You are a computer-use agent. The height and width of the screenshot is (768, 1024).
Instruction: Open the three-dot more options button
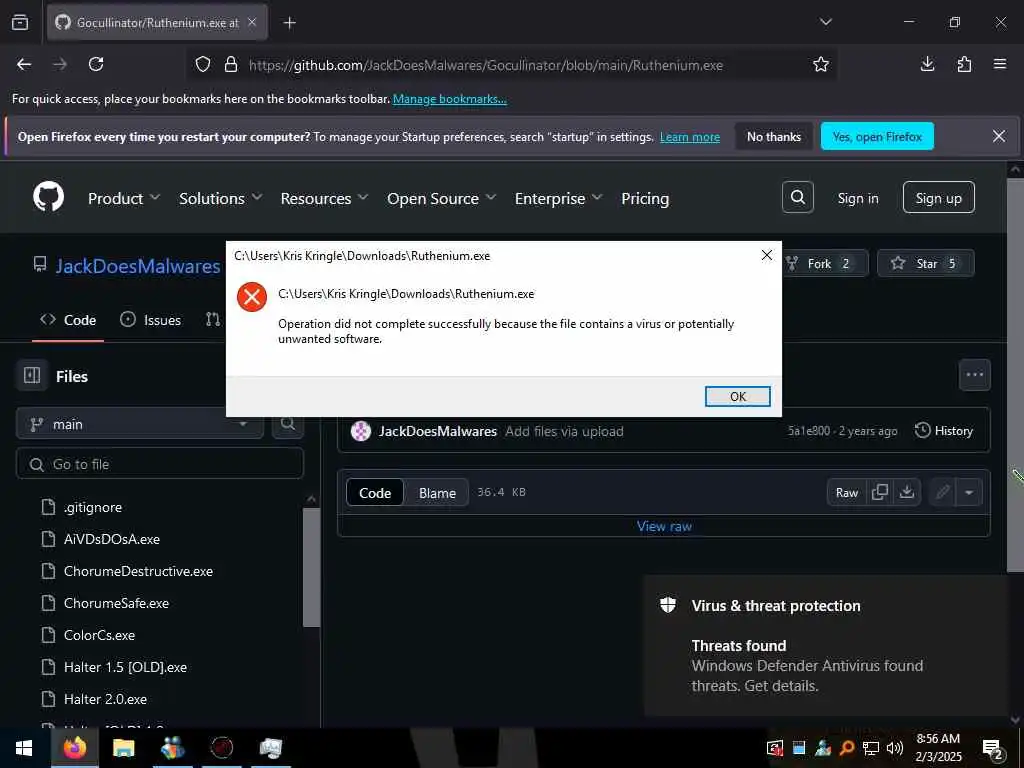point(974,375)
